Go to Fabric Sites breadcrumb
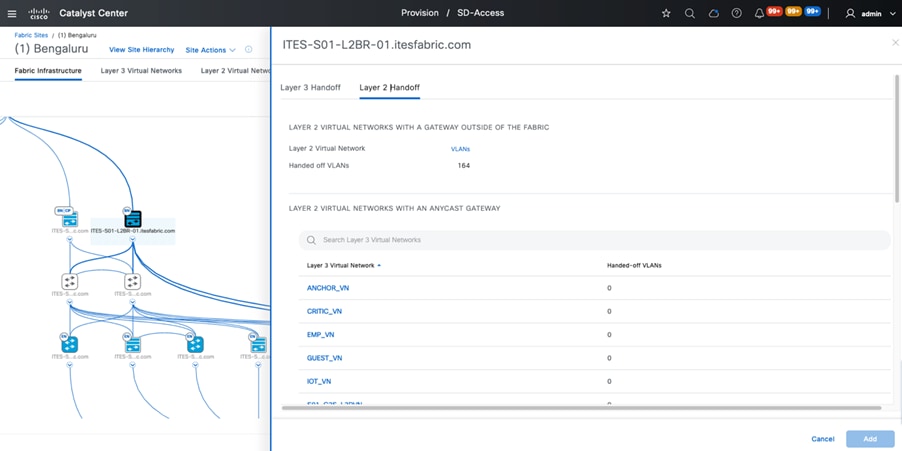Image resolution: width=902 pixels, height=451 pixels. click(32, 35)
